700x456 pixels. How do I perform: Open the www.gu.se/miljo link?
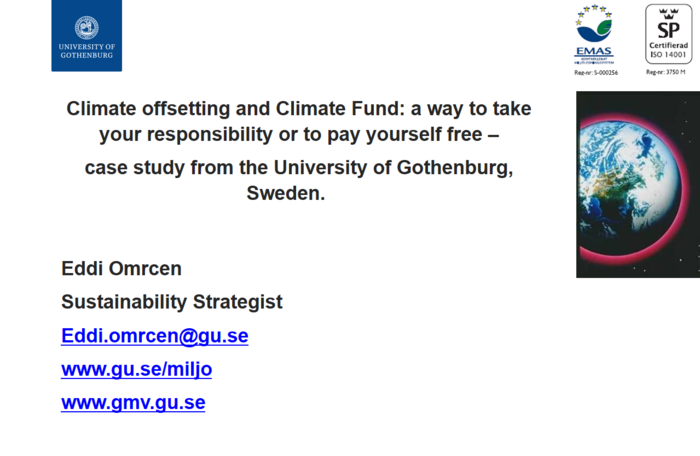point(137,369)
